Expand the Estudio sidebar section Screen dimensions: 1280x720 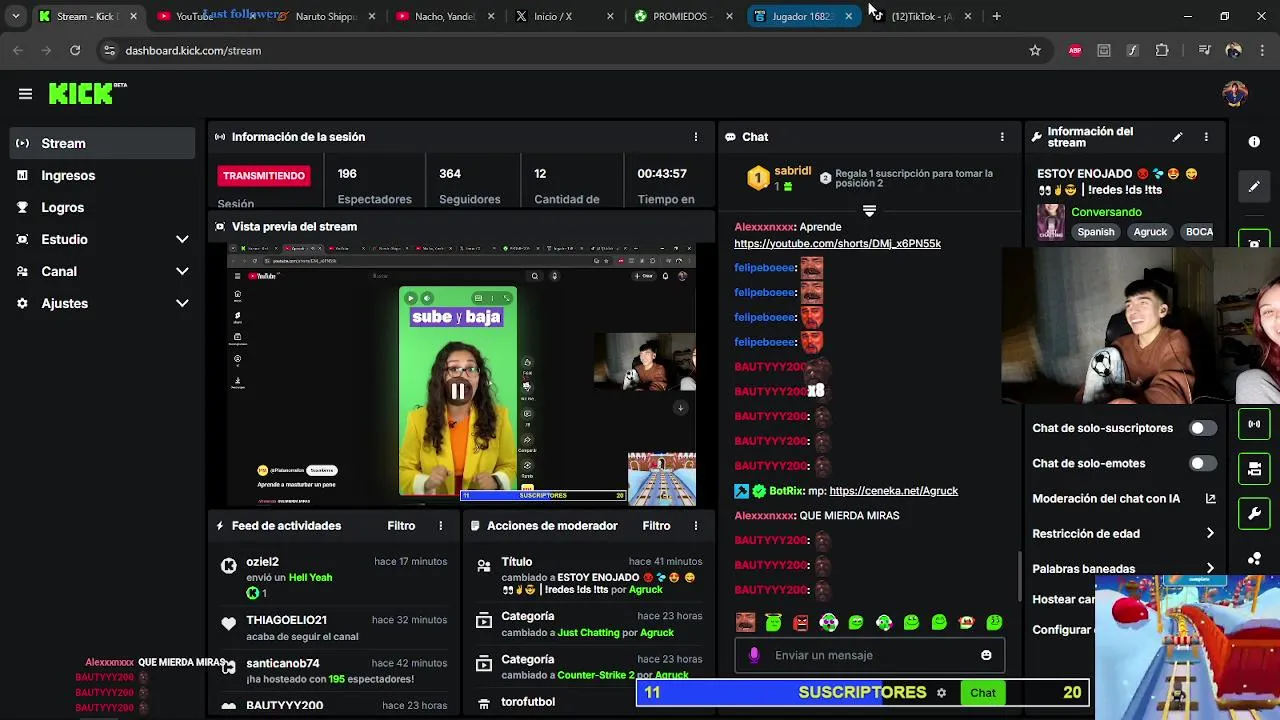[x=182, y=239]
